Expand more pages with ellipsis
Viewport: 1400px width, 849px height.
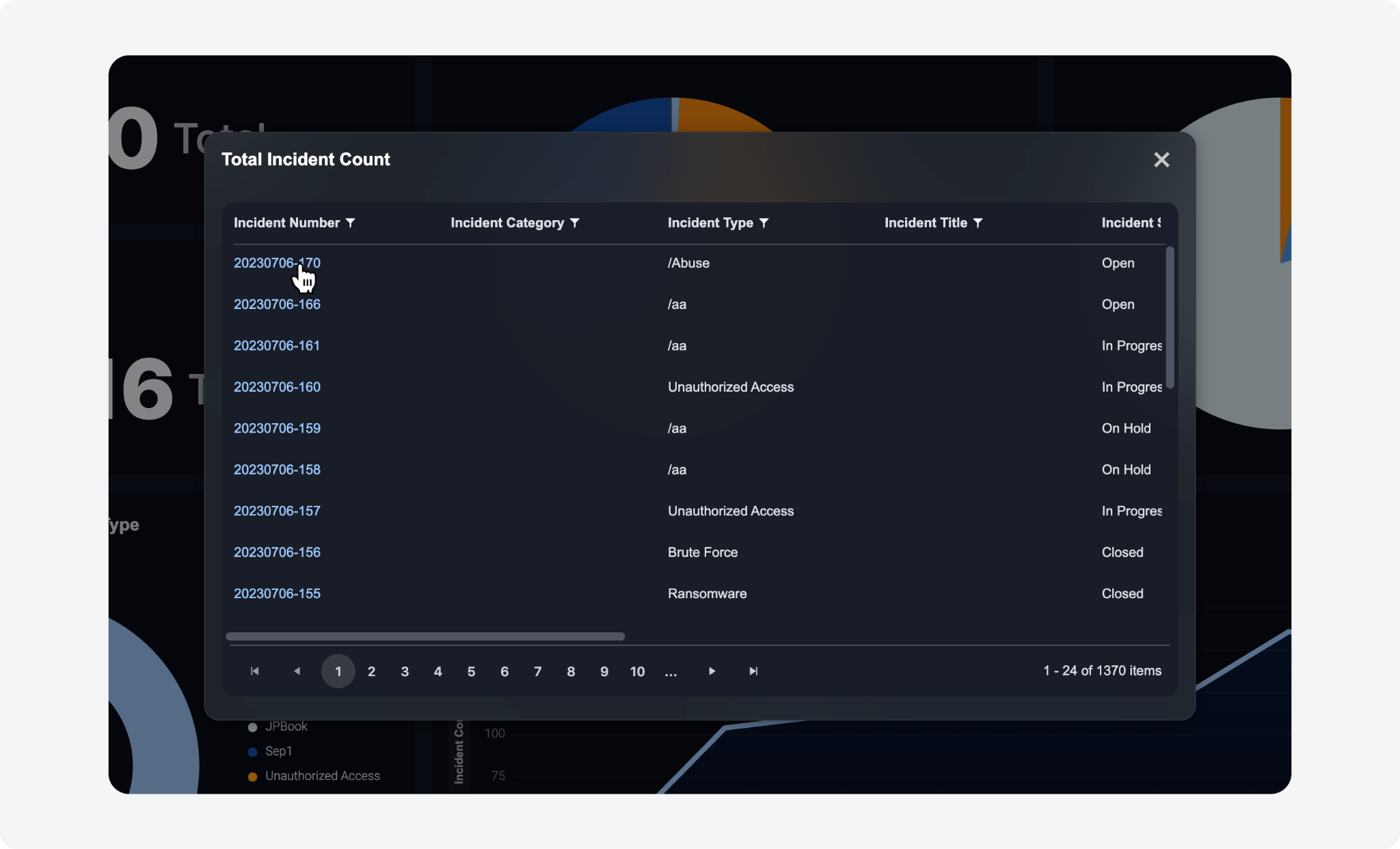(x=671, y=671)
